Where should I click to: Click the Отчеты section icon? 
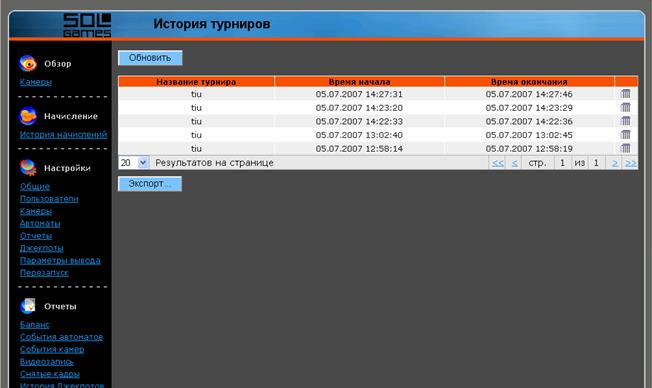pyautogui.click(x=28, y=306)
